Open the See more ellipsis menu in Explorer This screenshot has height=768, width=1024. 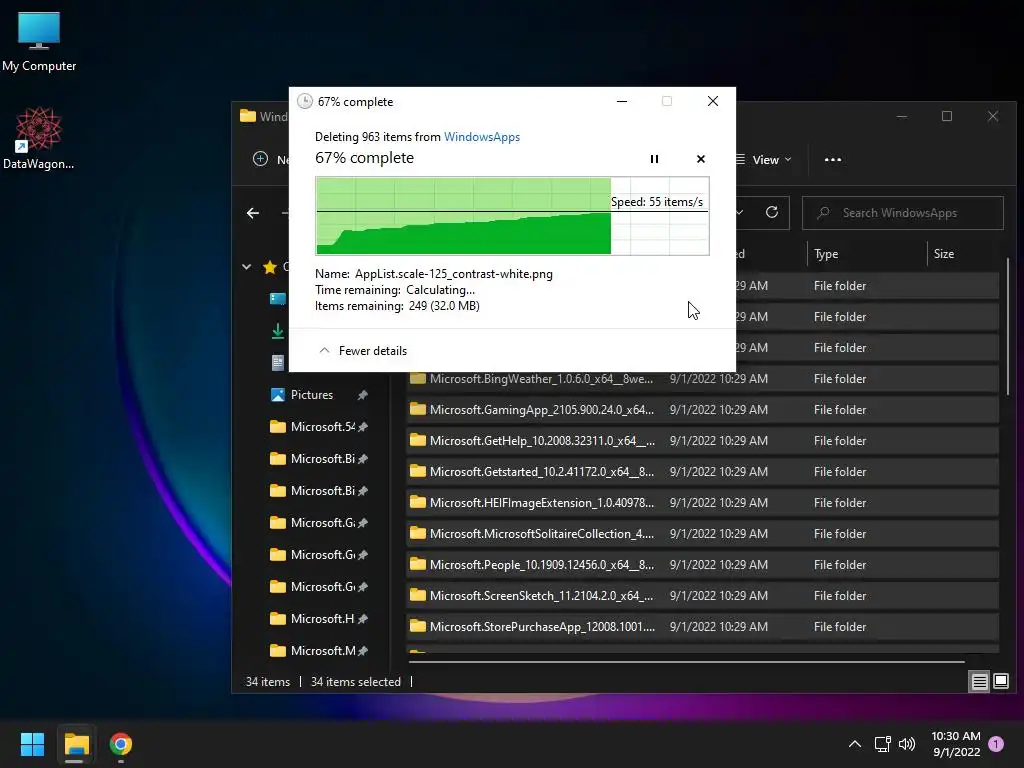click(x=833, y=159)
